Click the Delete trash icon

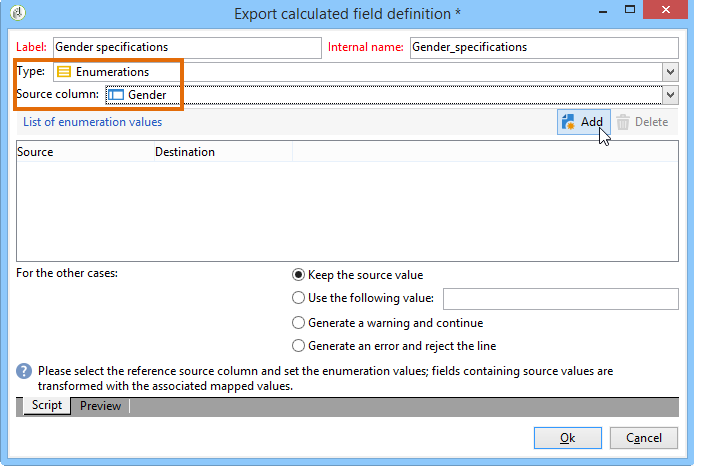[623, 122]
